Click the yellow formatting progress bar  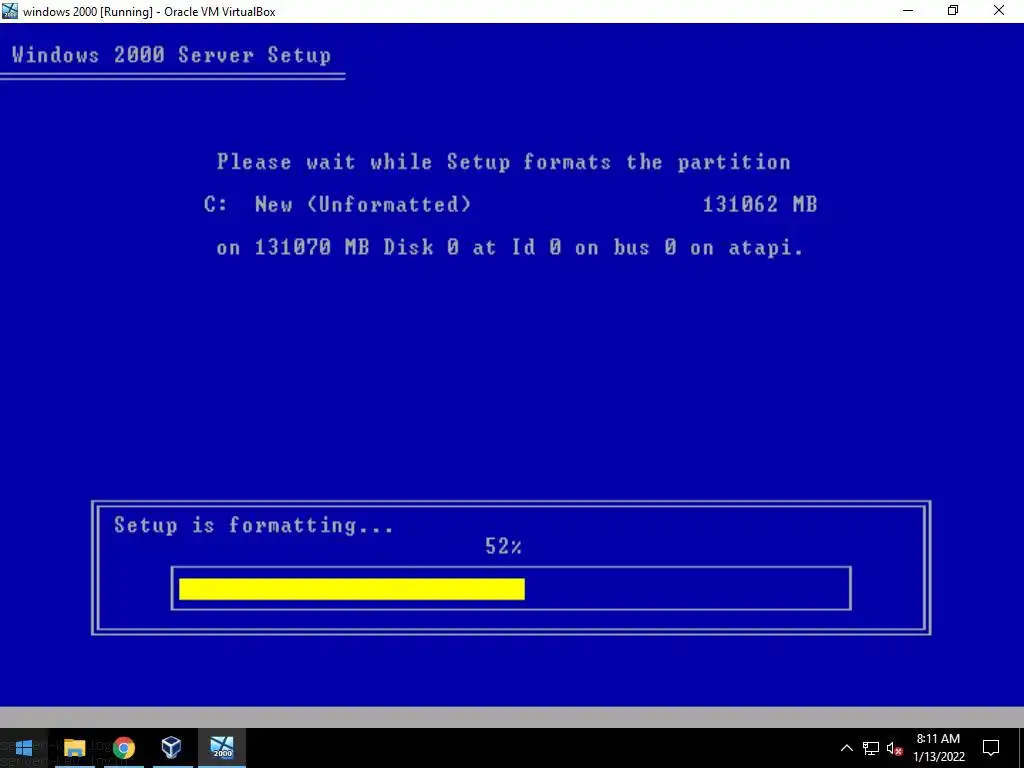352,589
